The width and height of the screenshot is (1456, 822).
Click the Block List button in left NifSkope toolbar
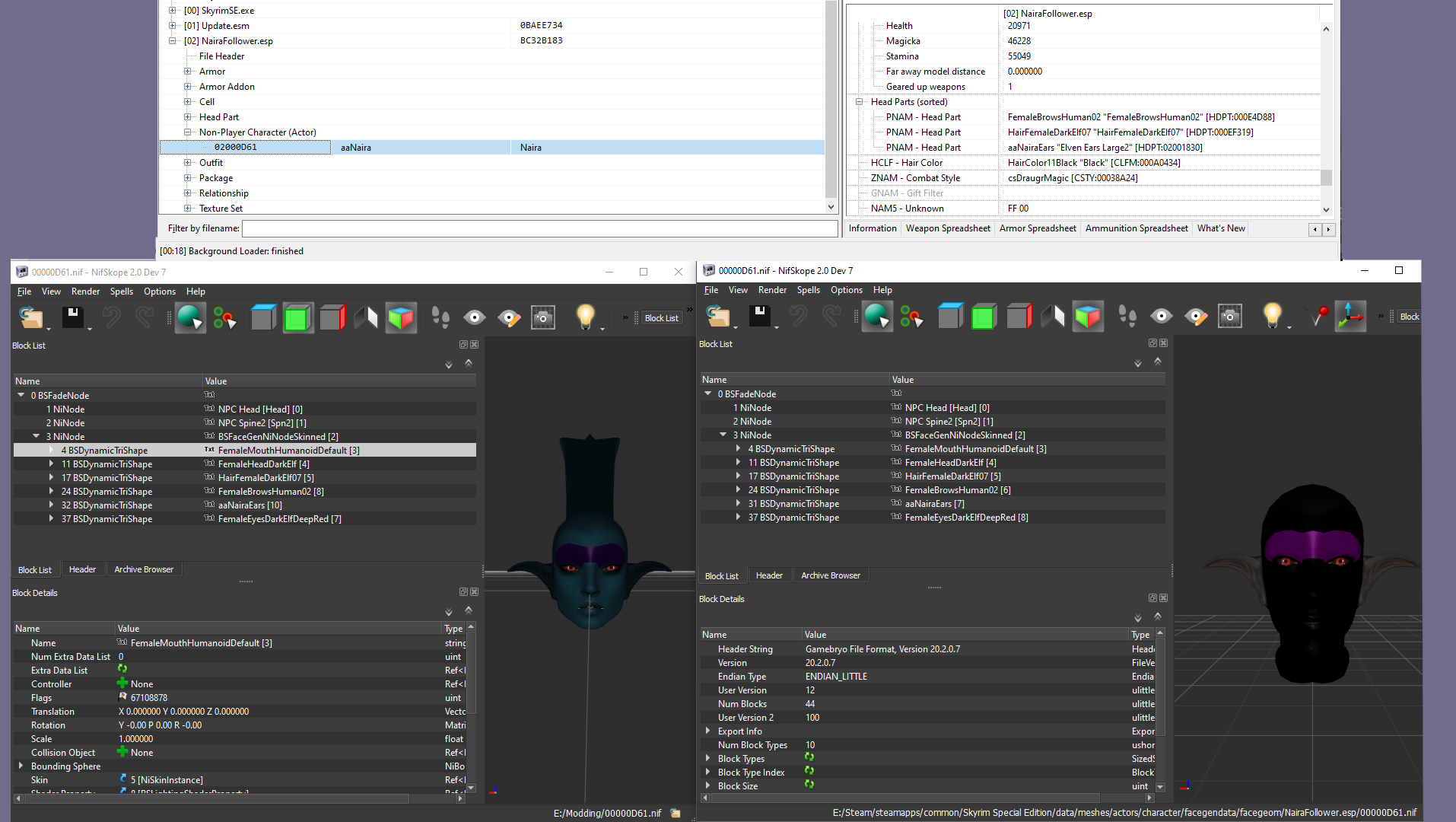pos(660,318)
